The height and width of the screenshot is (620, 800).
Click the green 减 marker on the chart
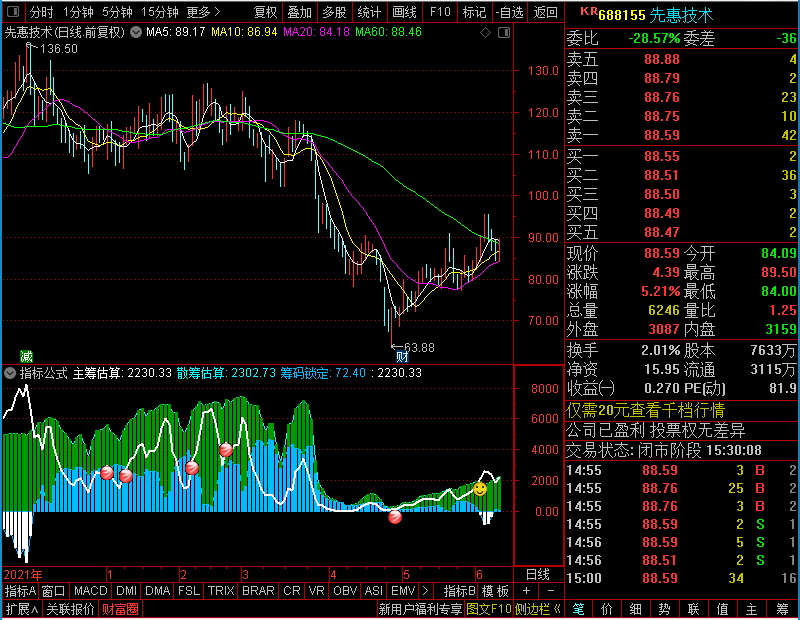pyautogui.click(x=26, y=356)
